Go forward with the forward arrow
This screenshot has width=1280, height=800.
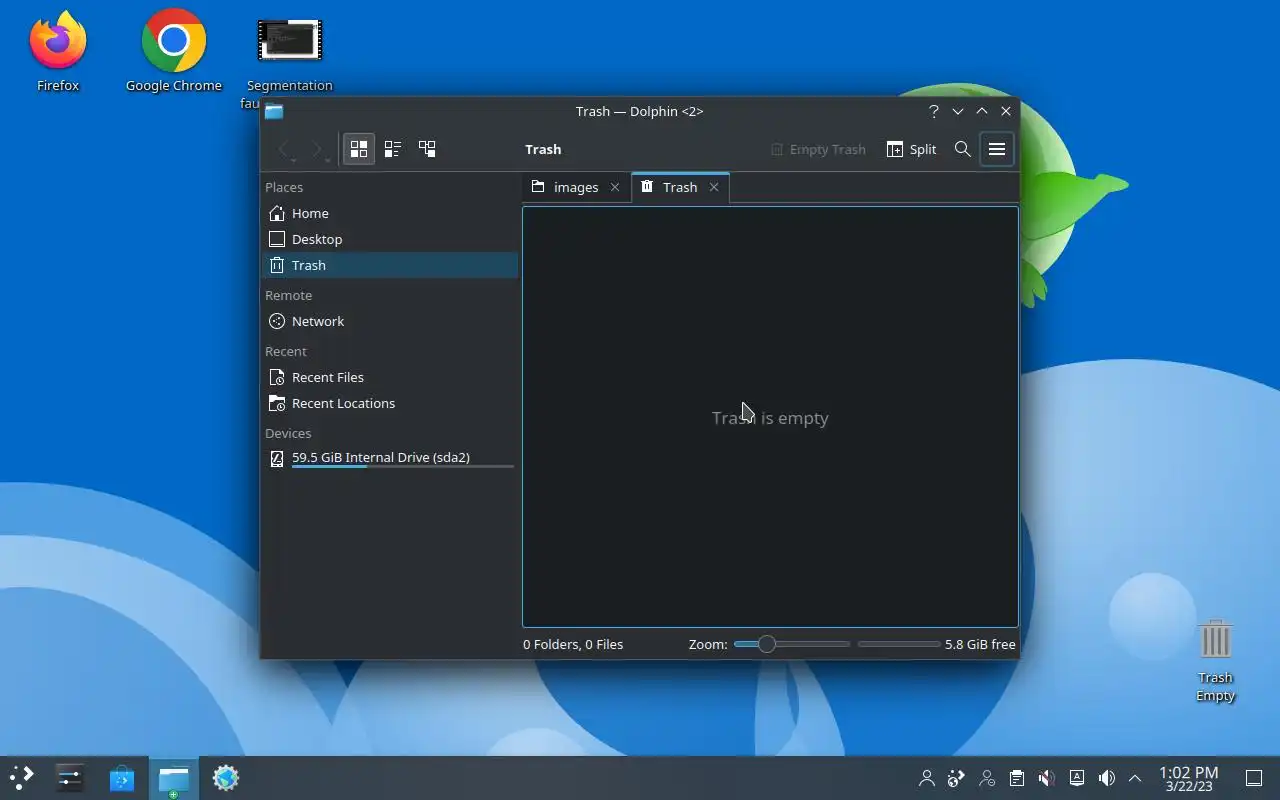[317, 149]
